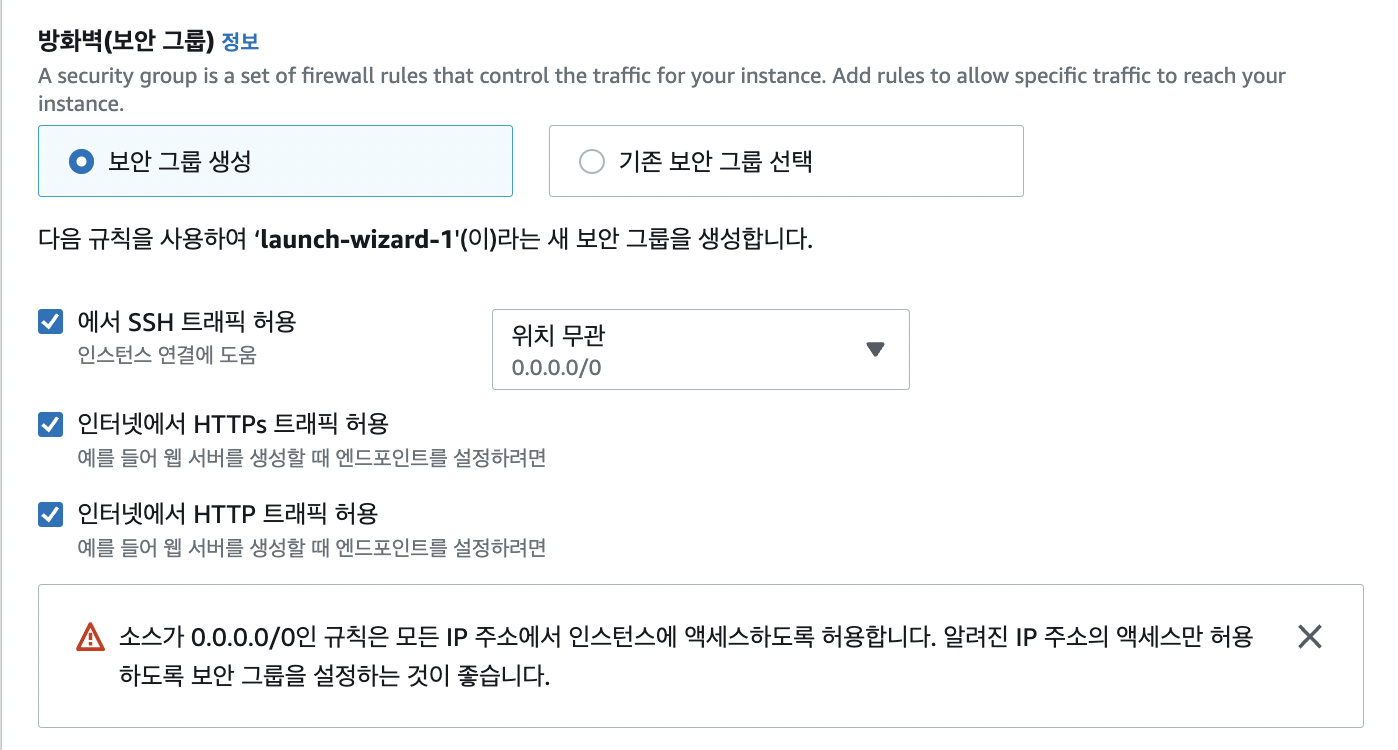This screenshot has width=1398, height=750.
Task: Click the 방화벽(보안 그룹) heading
Action: pyautogui.click(x=127, y=41)
